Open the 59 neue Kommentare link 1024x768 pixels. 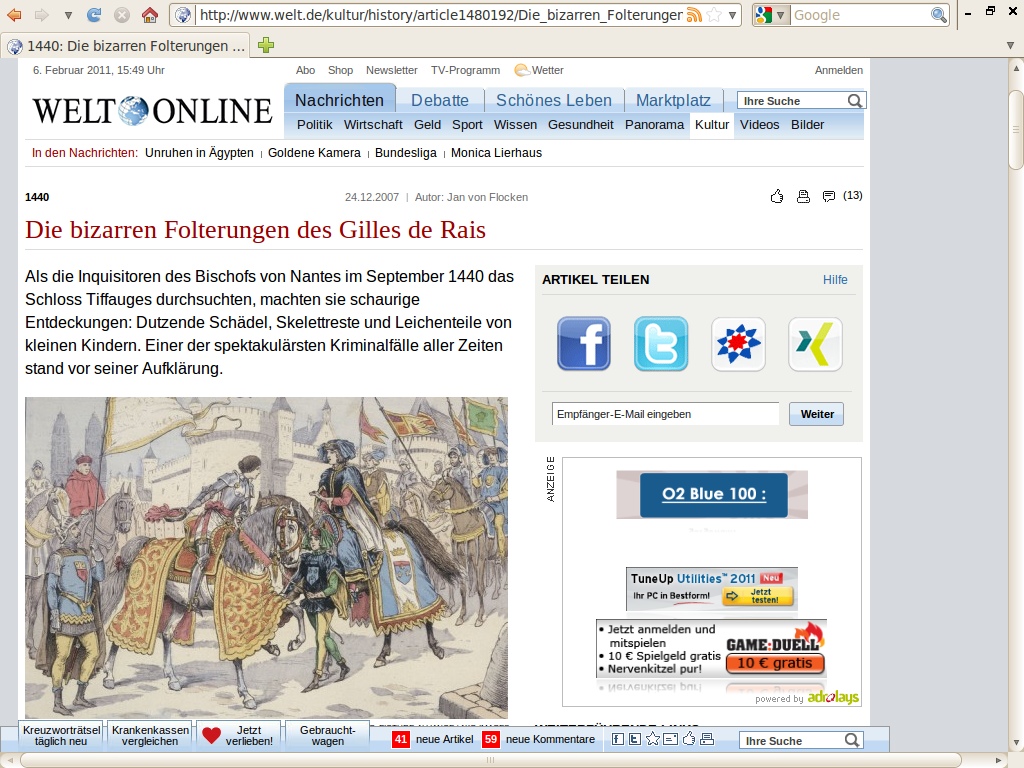(x=539, y=739)
